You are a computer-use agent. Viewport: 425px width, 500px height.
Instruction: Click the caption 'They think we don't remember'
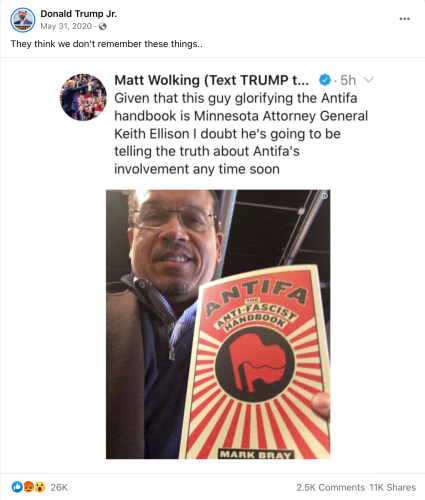point(106,44)
